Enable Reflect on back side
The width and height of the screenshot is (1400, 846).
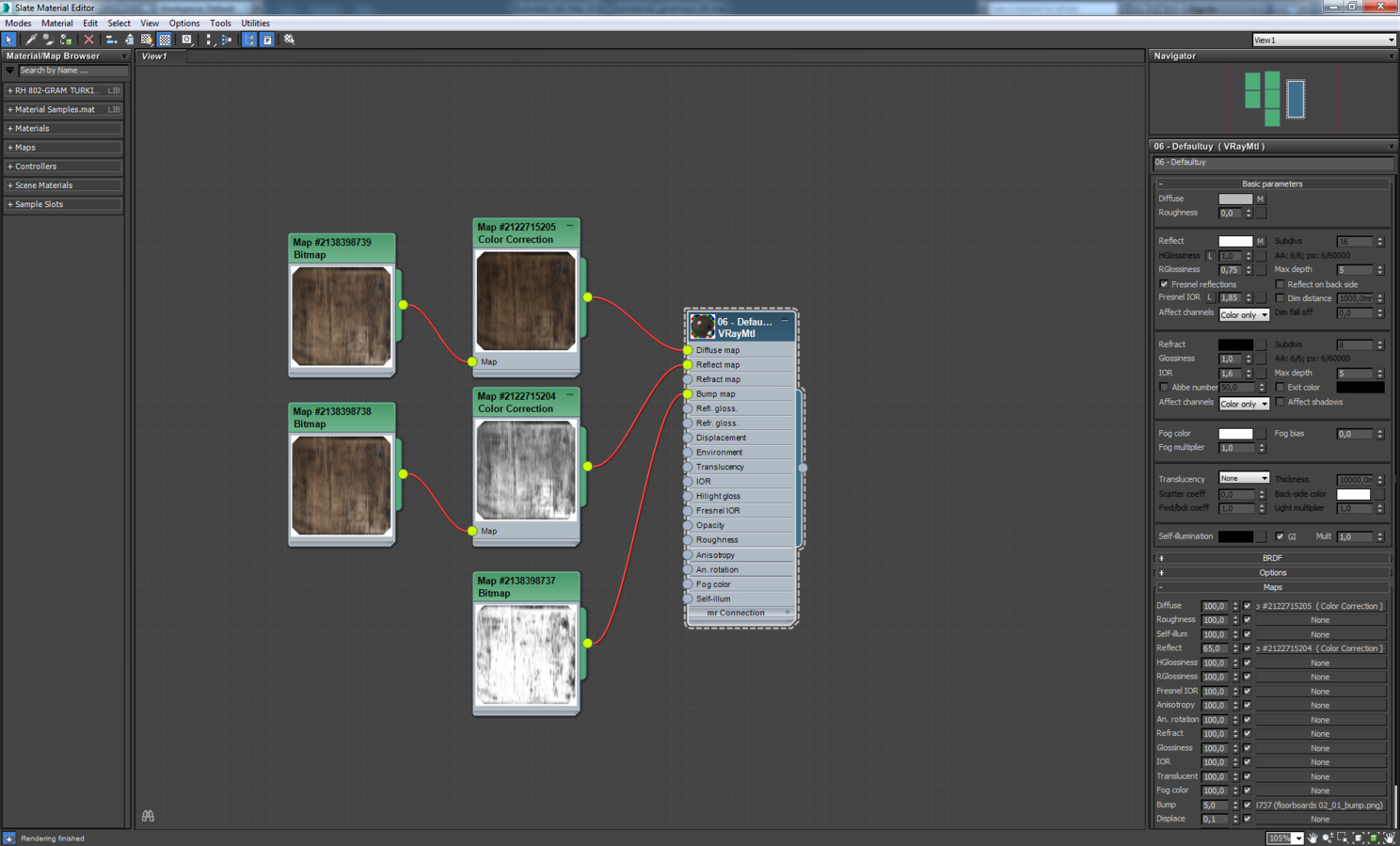coord(1280,284)
